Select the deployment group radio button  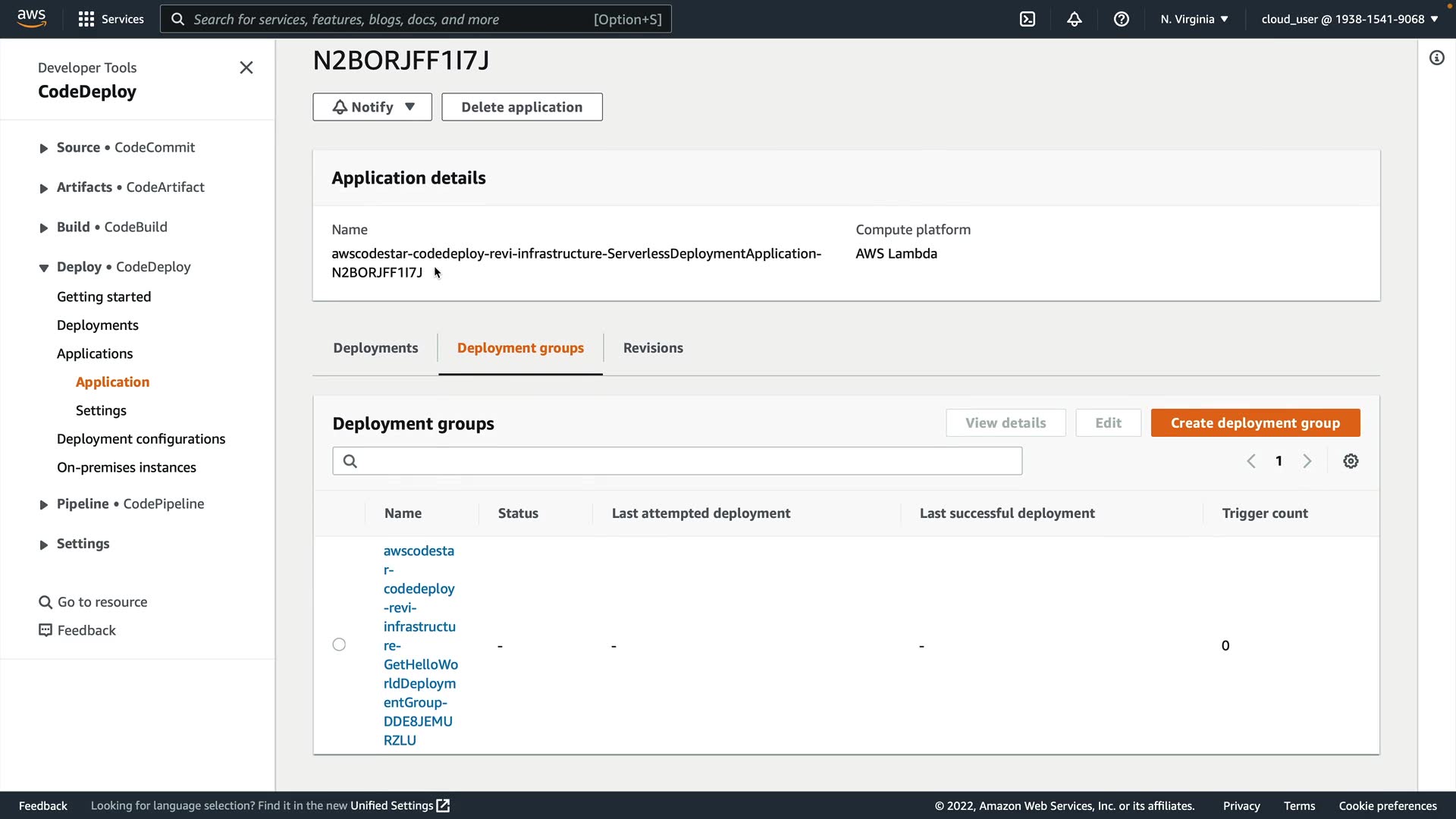click(339, 645)
